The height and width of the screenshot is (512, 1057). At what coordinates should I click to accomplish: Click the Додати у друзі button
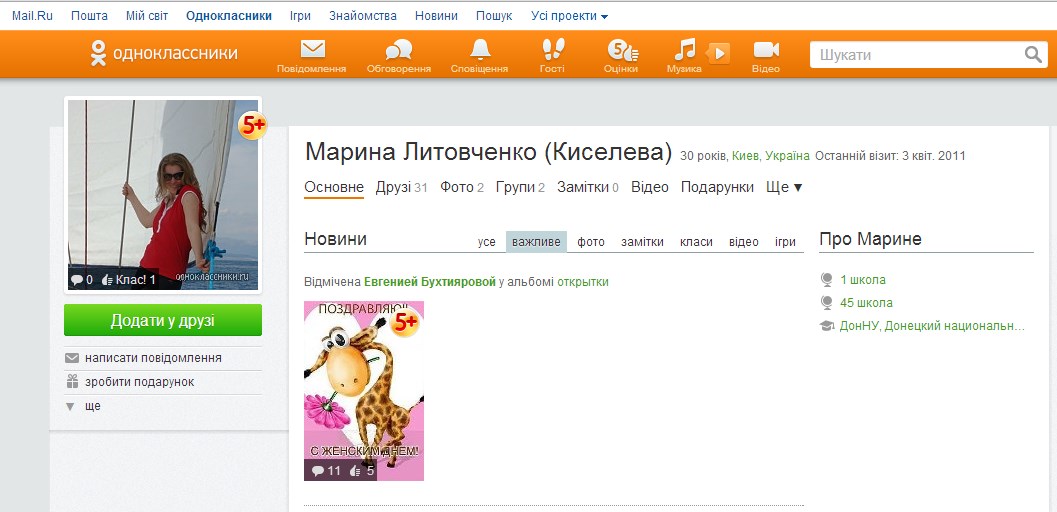[163, 320]
